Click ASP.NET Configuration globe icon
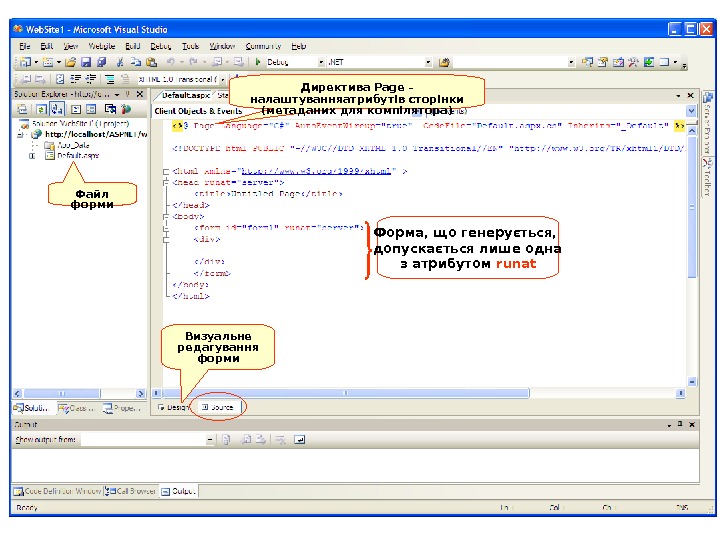Image resolution: width=720 pixels, height=540 pixels. tap(126, 109)
